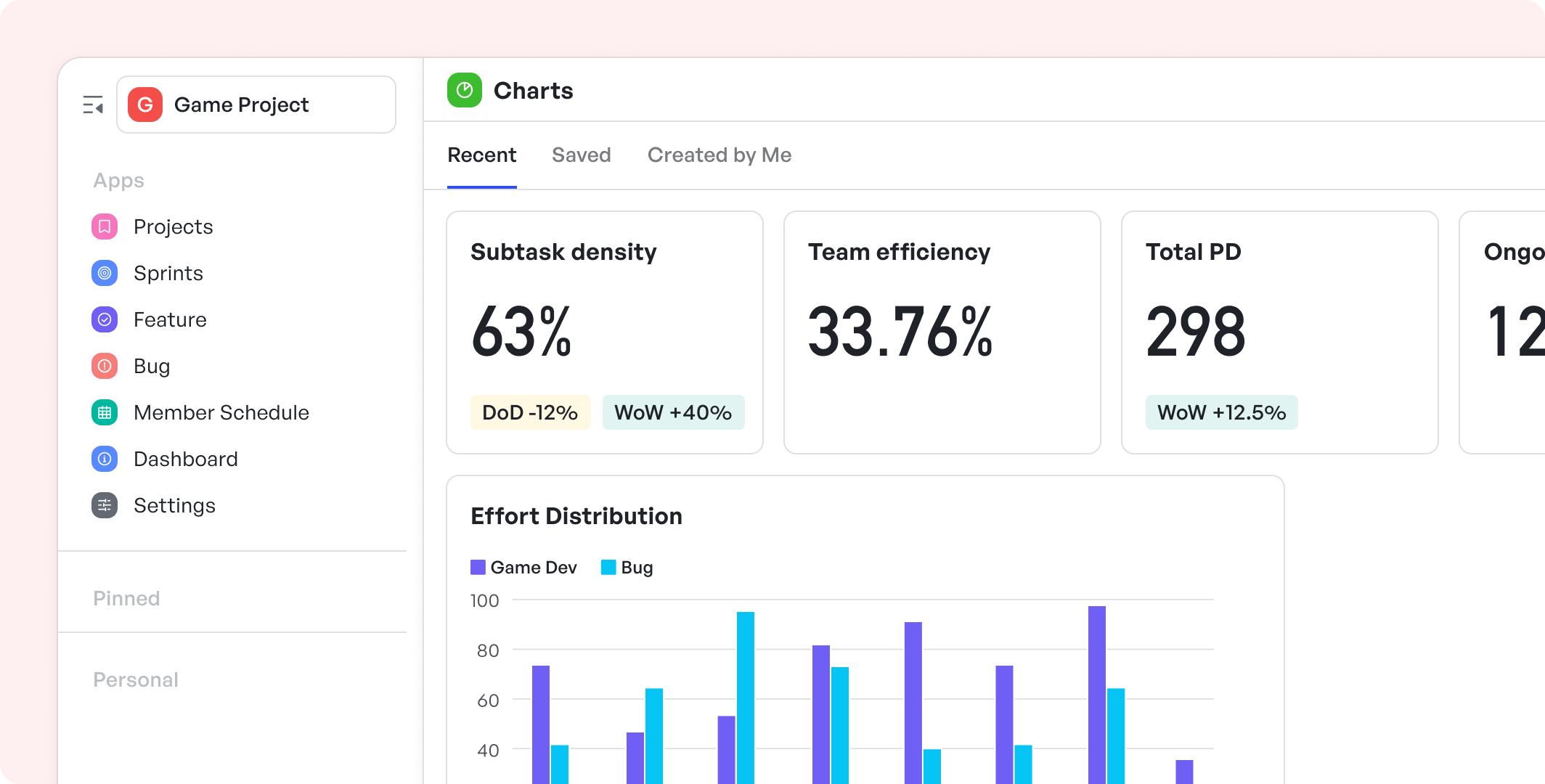Open the Total PD card
This screenshot has width=1545, height=784.
pyautogui.click(x=1280, y=332)
